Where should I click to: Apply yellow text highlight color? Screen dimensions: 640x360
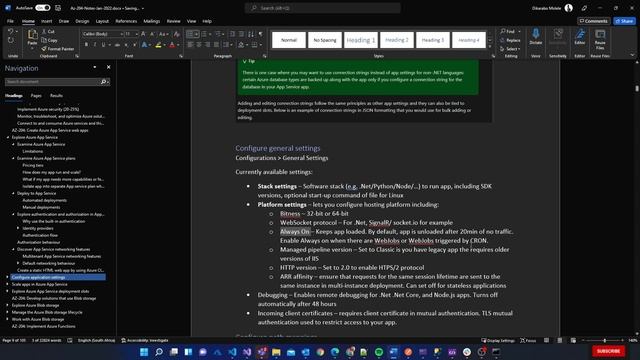[158, 44]
